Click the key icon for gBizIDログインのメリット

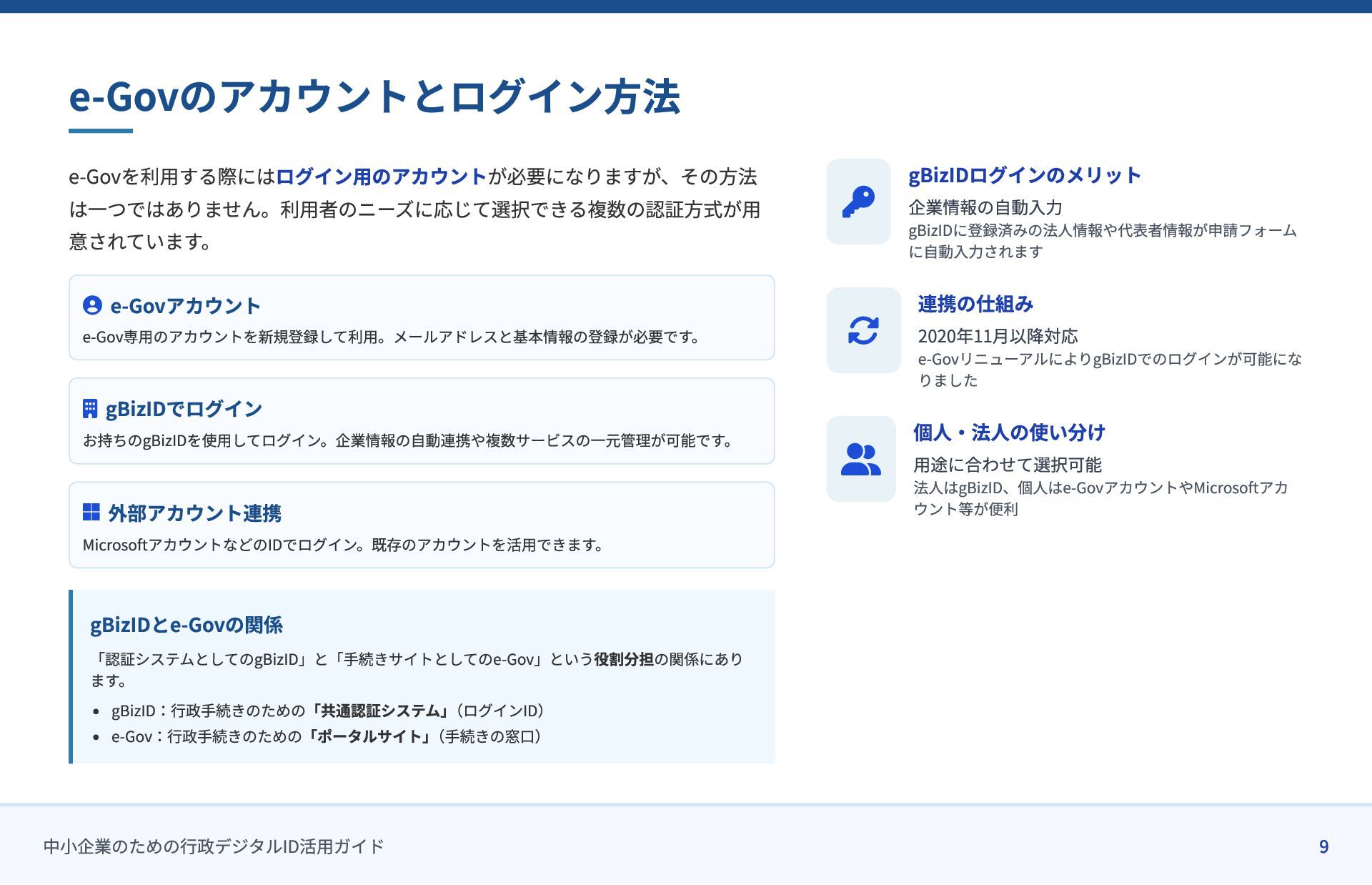(x=858, y=202)
